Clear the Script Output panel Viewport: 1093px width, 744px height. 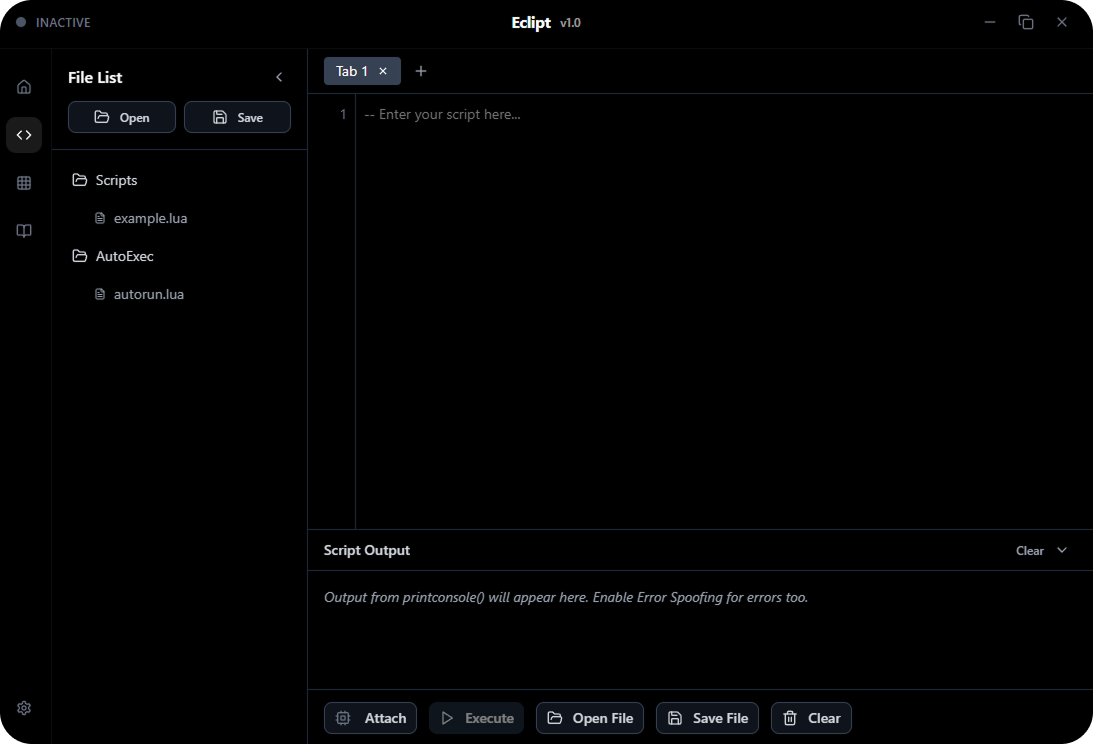1030,551
